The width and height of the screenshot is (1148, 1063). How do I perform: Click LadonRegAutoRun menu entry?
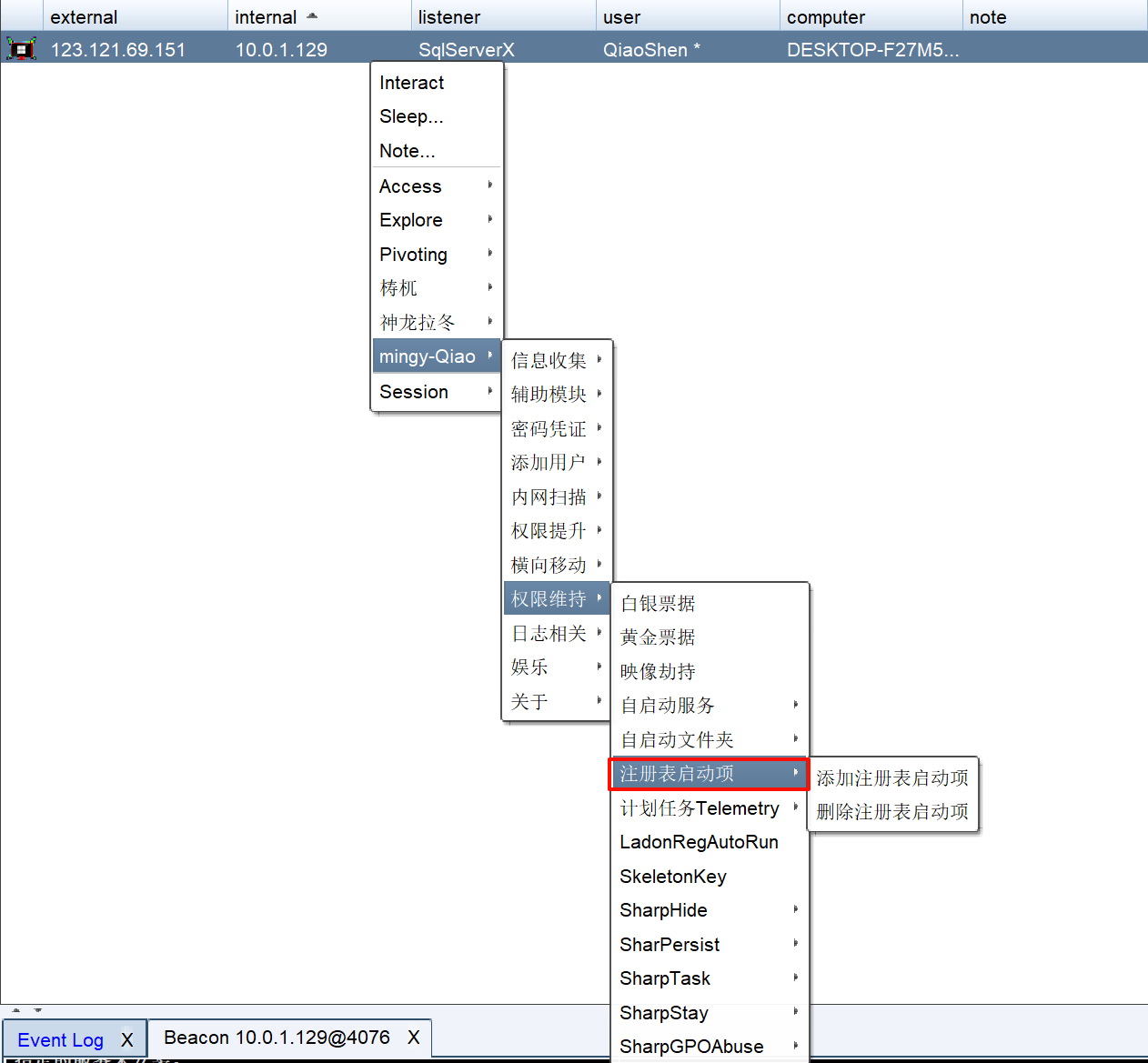(699, 842)
